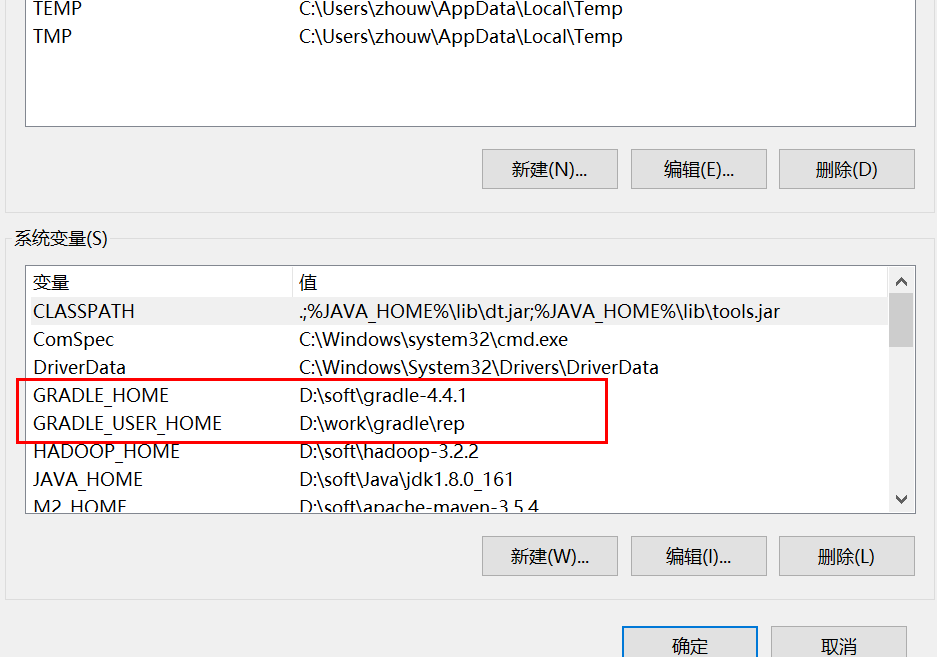Image resolution: width=937 pixels, height=657 pixels.
Task: Click the user variables 编辑(E)... button
Action: 699,169
